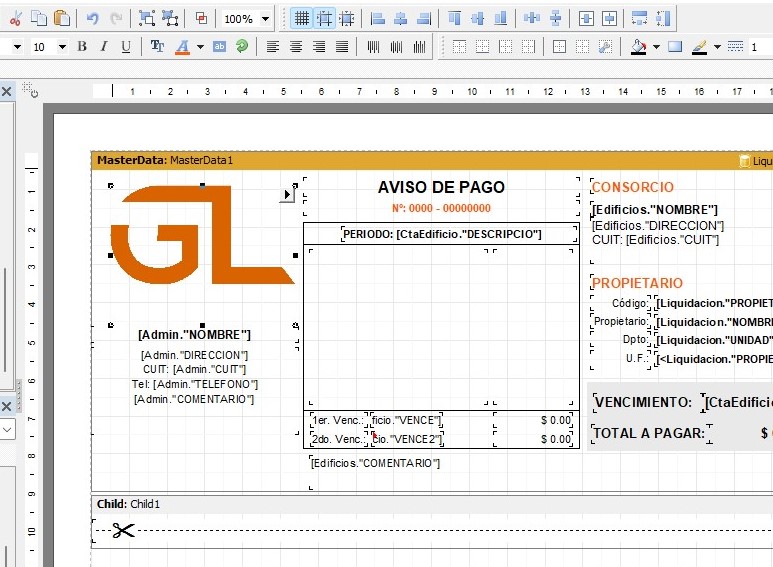This screenshot has width=773, height=567.
Task: Click the fill color paint bucket
Action: (638, 46)
